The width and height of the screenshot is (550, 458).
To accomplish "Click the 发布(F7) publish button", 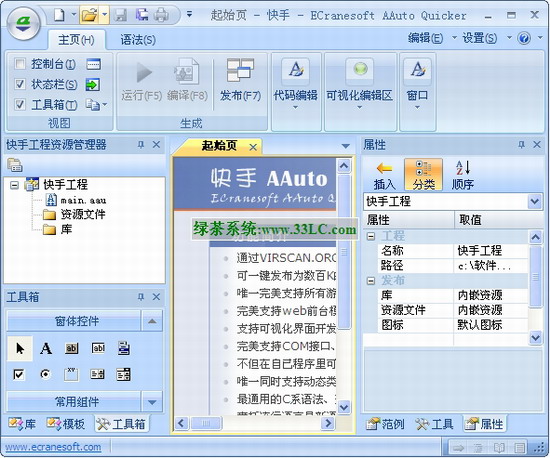I will 240,81.
